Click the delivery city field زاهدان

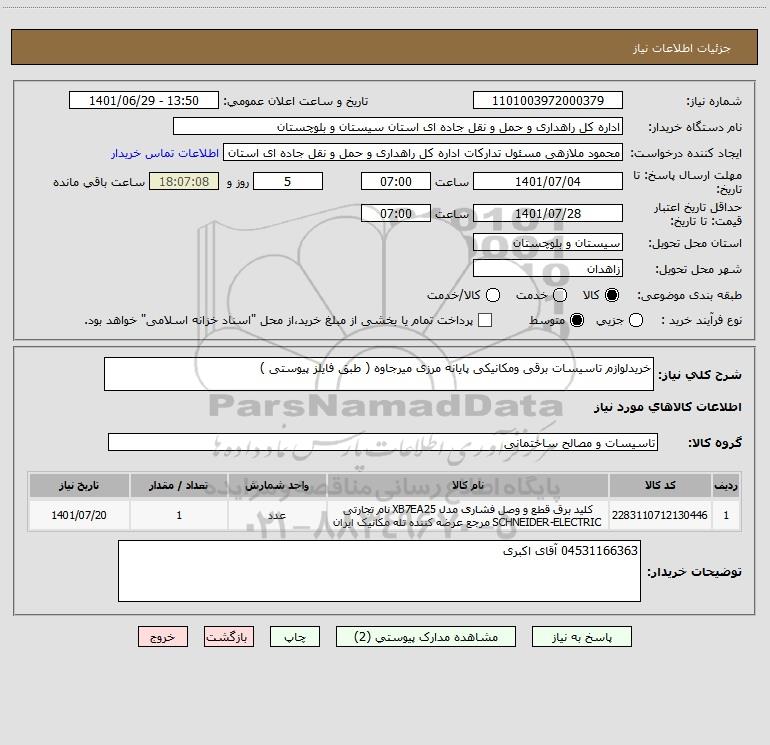pyautogui.click(x=548, y=269)
